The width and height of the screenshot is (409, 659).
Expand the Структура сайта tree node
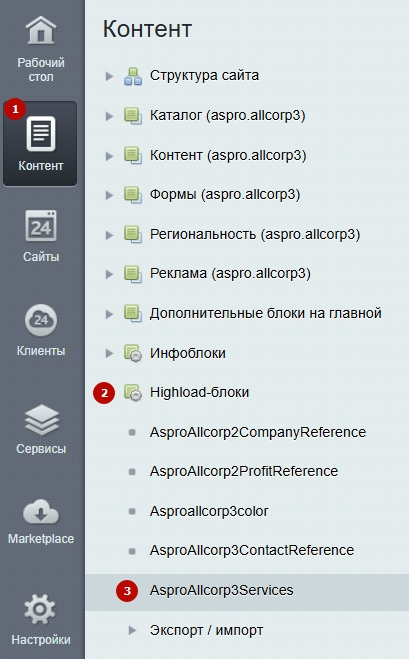point(109,76)
